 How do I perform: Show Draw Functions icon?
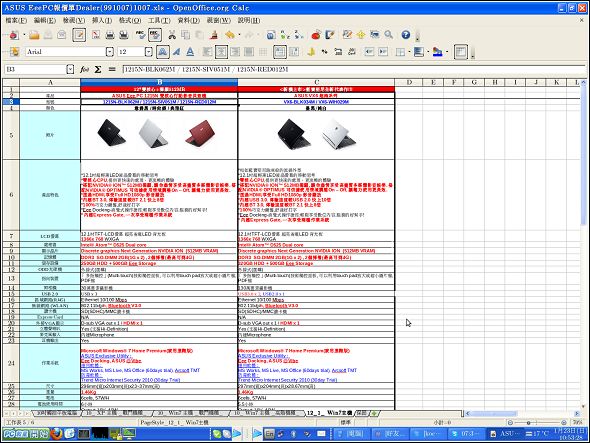(330, 35)
